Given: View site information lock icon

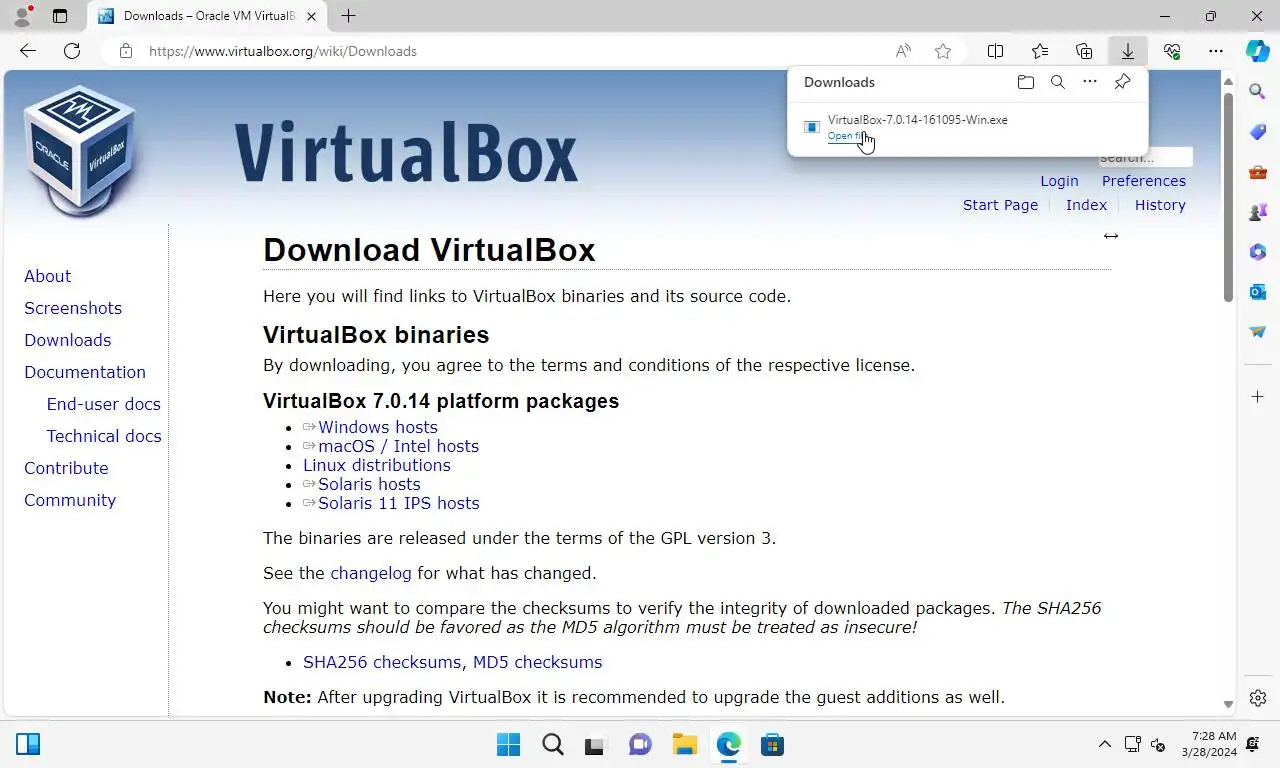Looking at the screenshot, I should [125, 51].
